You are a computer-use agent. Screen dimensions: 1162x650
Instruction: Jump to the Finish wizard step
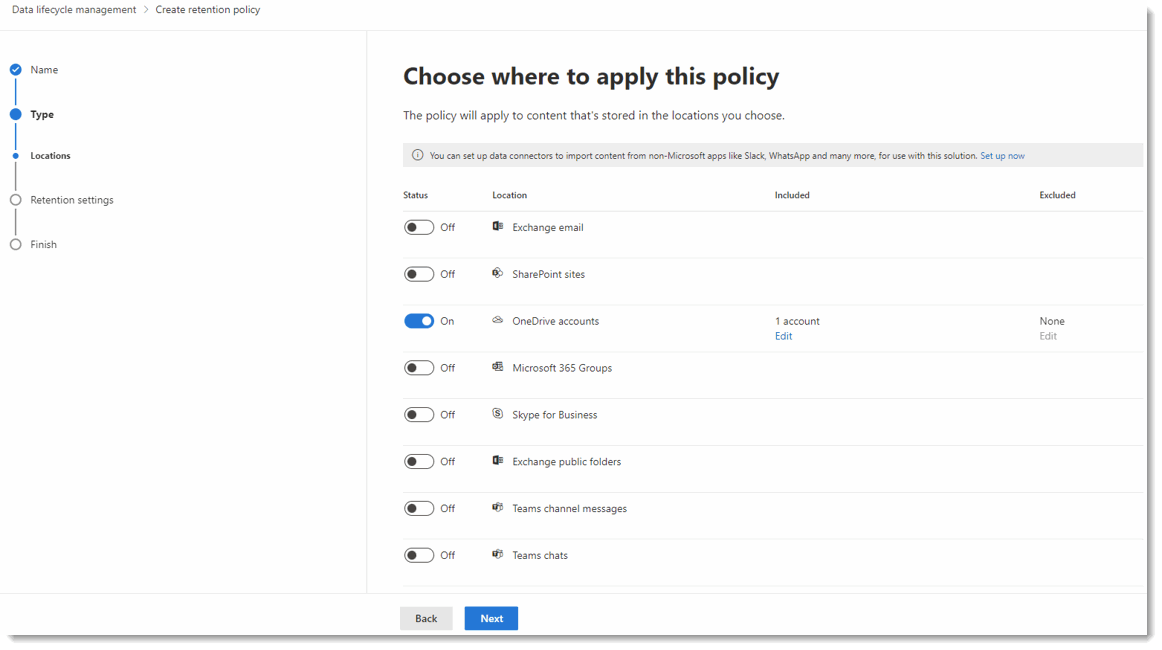[44, 245]
